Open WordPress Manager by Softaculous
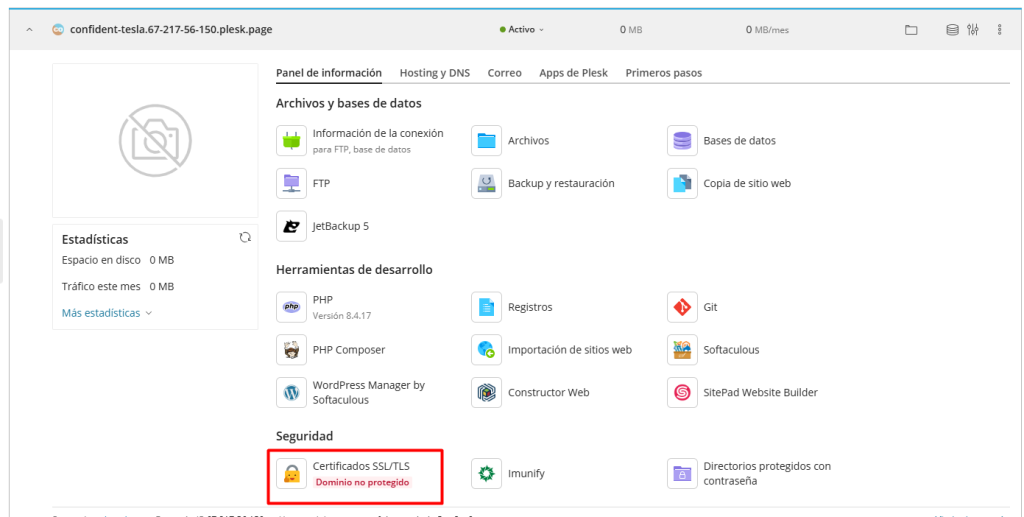Viewport: 1024px width, 517px height. coord(292,393)
